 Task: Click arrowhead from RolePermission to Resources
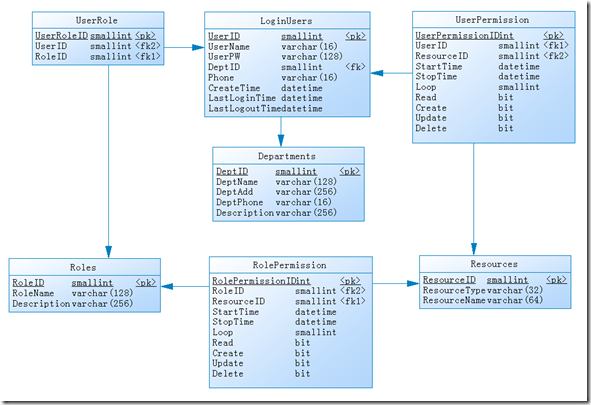click(413, 283)
